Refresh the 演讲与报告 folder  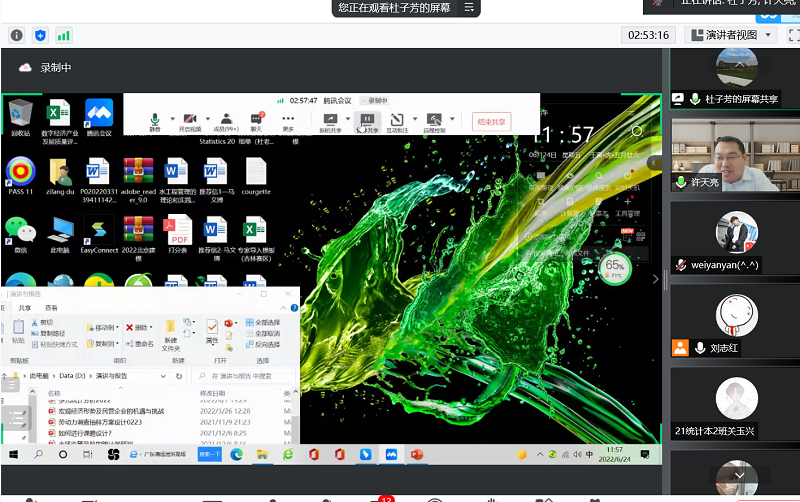point(179,376)
